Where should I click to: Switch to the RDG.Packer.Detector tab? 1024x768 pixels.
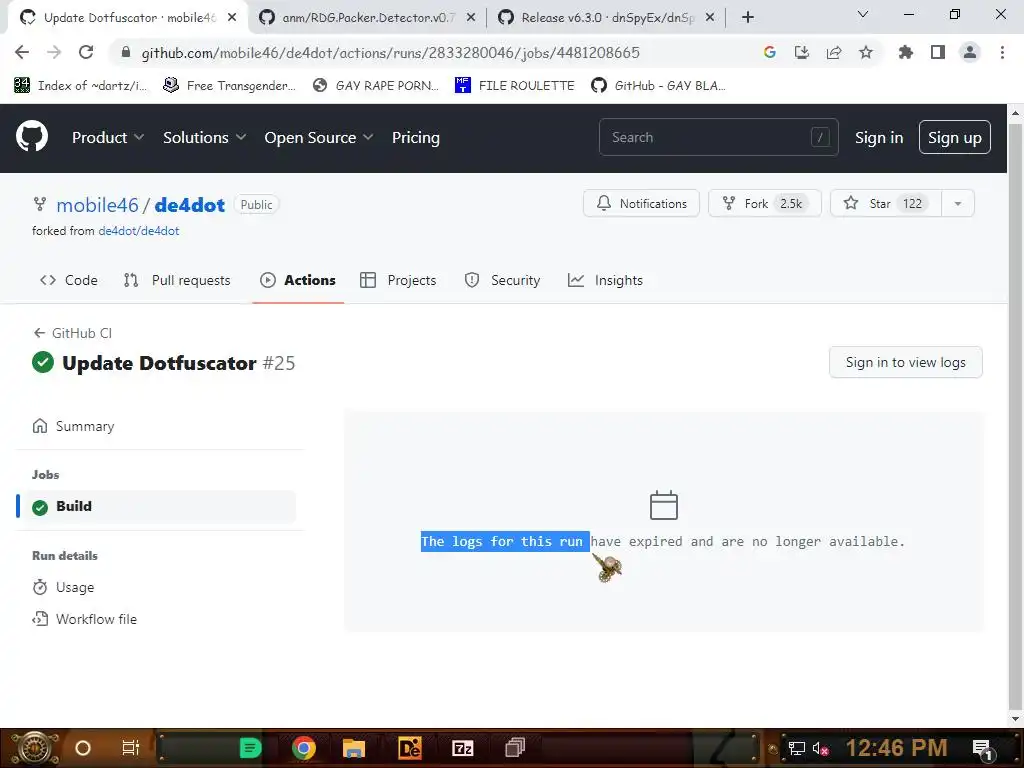click(367, 18)
